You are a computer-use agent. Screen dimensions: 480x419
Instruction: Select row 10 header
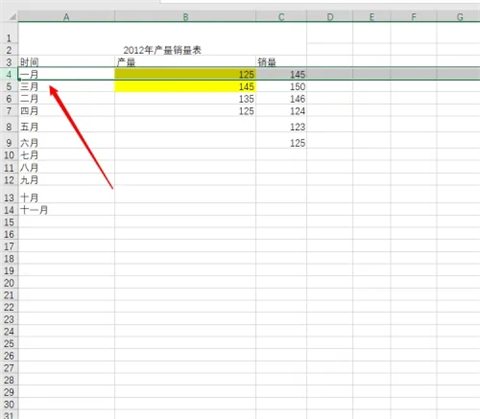(9, 155)
